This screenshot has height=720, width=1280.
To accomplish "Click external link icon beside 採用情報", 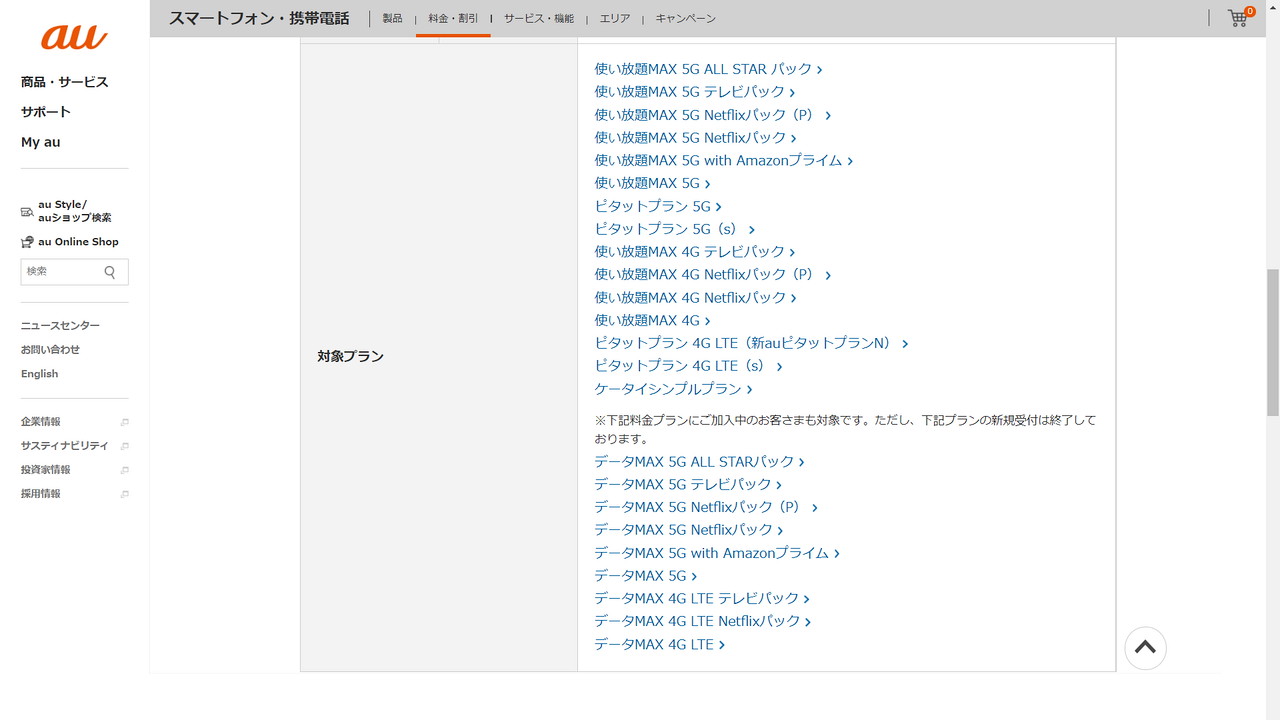I will (x=124, y=494).
